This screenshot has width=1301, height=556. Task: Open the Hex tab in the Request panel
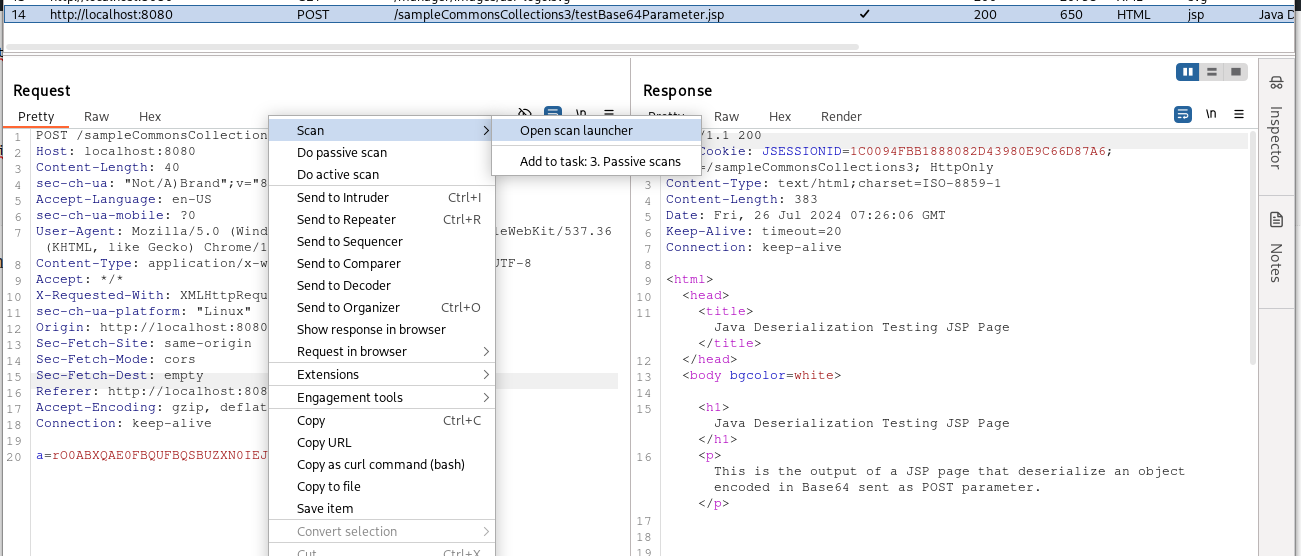pyautogui.click(x=150, y=116)
